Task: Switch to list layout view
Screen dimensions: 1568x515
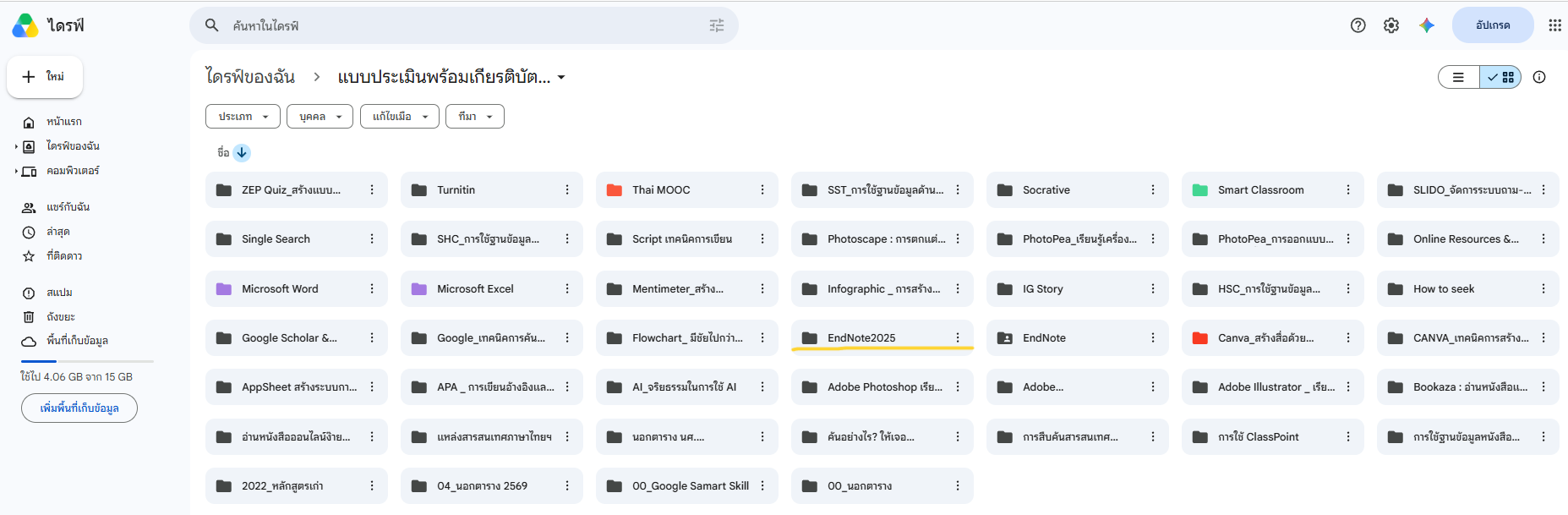Action: coord(1459,77)
